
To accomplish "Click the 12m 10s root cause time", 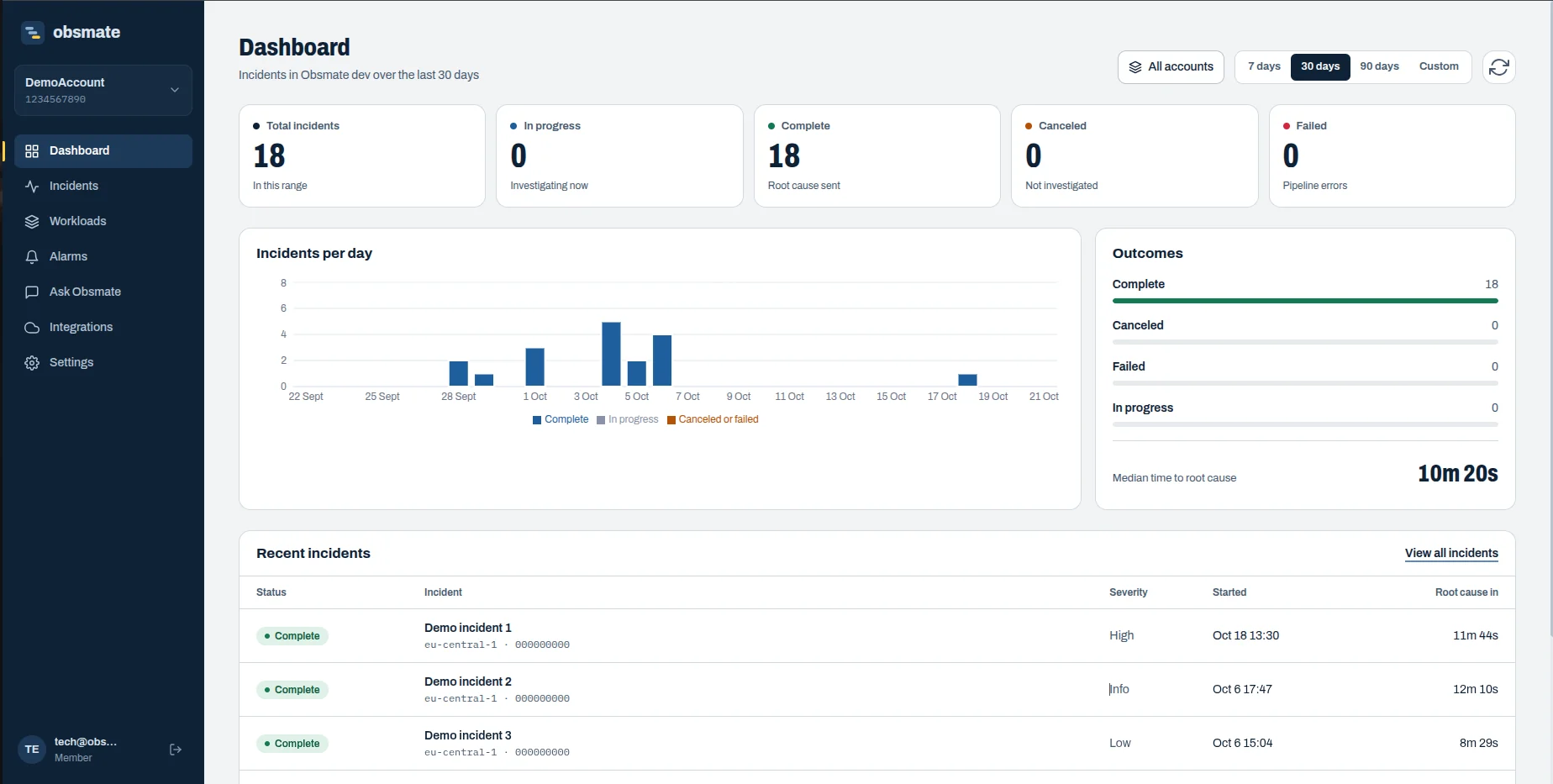I will 1475,689.
